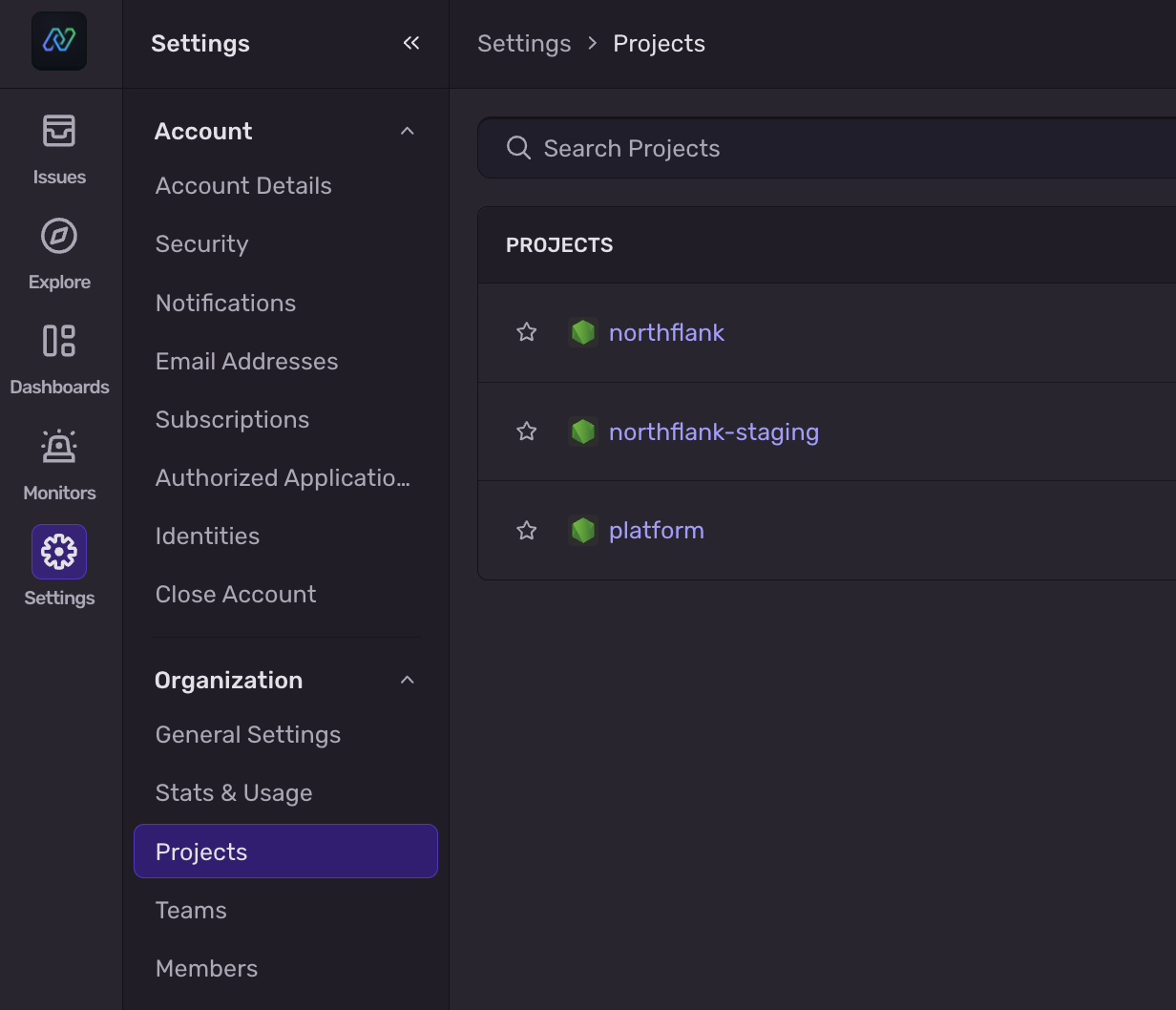Star the northflank-staging project

[x=527, y=431]
